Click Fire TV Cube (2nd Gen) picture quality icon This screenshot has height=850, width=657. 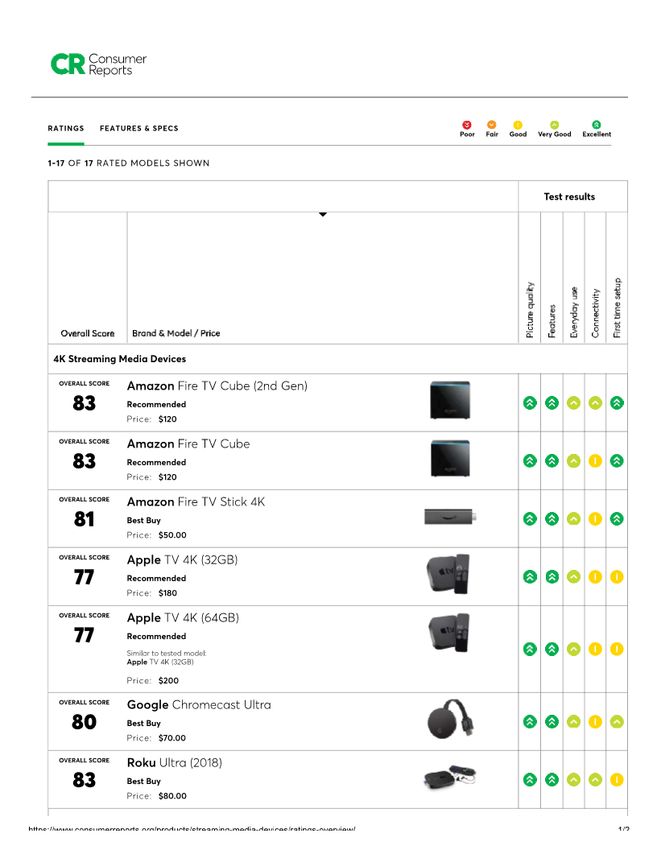coord(530,403)
